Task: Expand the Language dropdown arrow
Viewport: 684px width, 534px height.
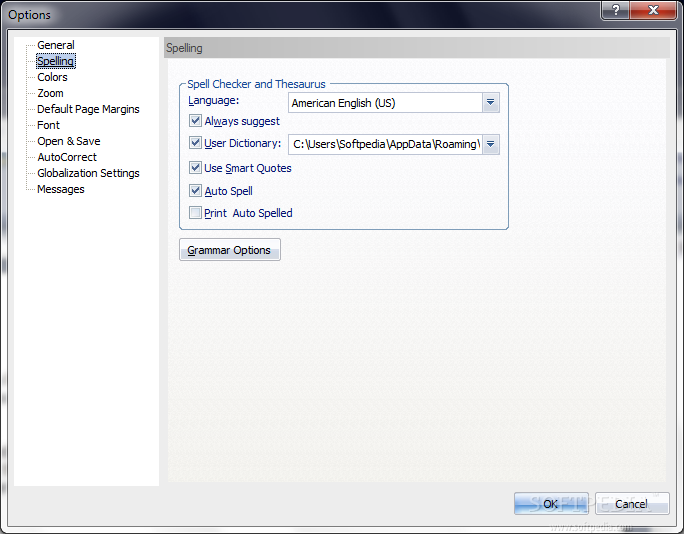Action: point(491,103)
